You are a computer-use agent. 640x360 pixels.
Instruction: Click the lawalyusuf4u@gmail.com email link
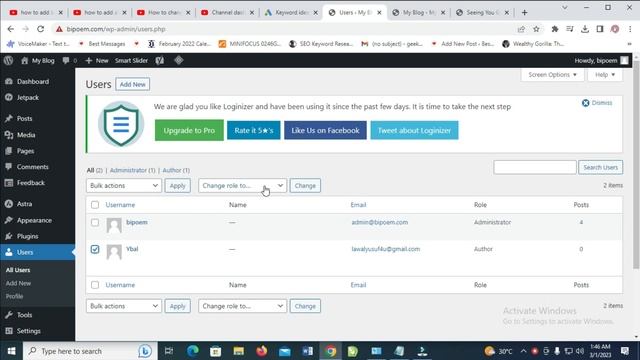[386, 249]
